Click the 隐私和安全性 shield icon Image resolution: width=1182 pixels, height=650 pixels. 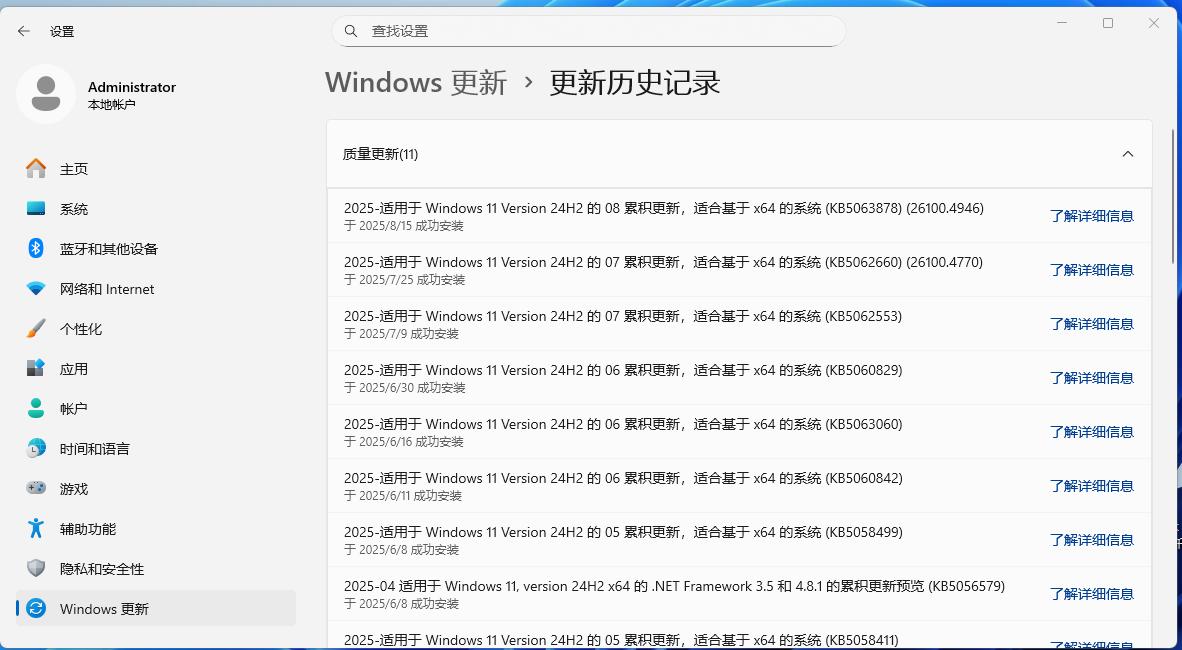pos(35,568)
